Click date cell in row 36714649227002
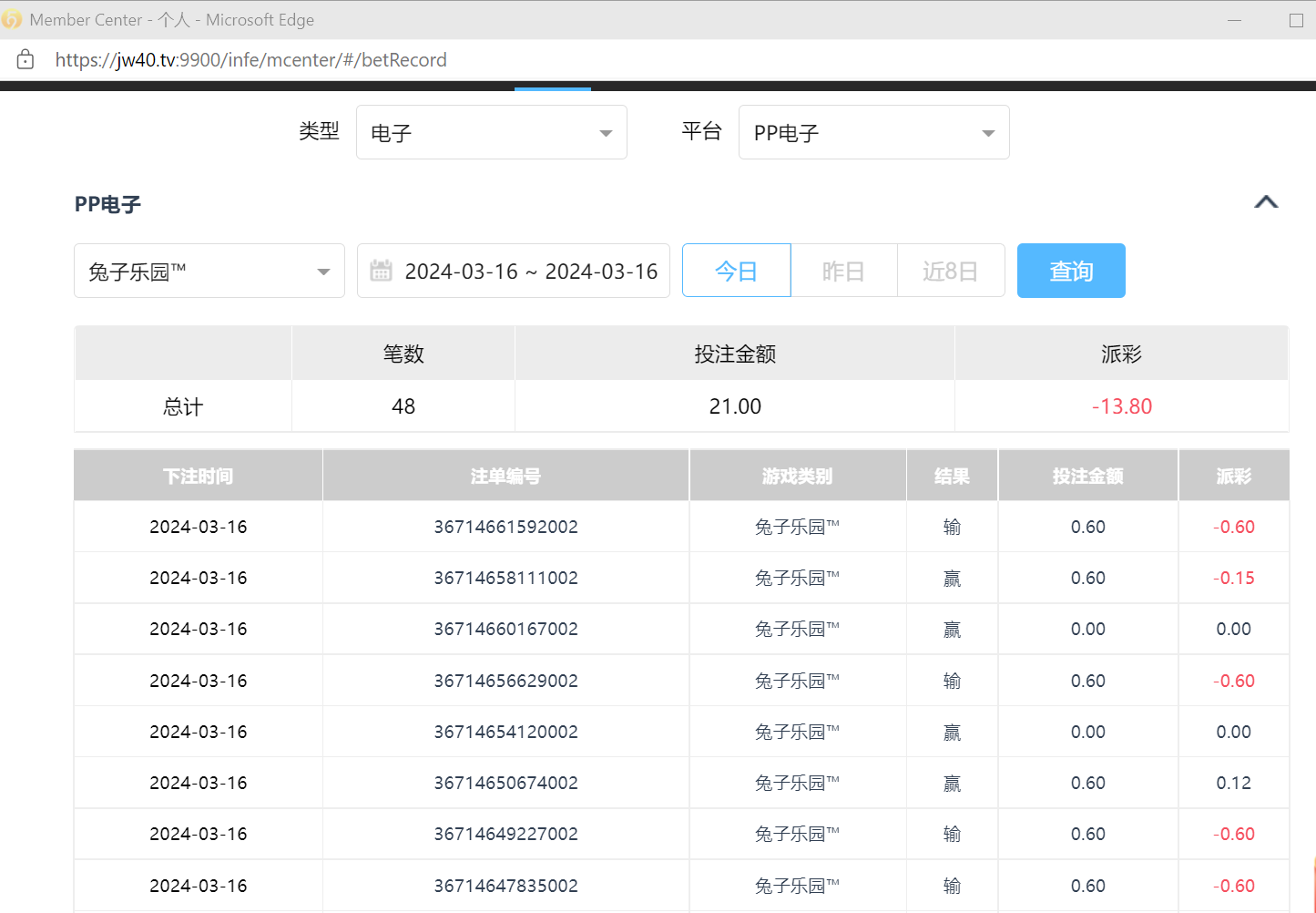Viewport: 1316px width, 913px height. (x=199, y=834)
